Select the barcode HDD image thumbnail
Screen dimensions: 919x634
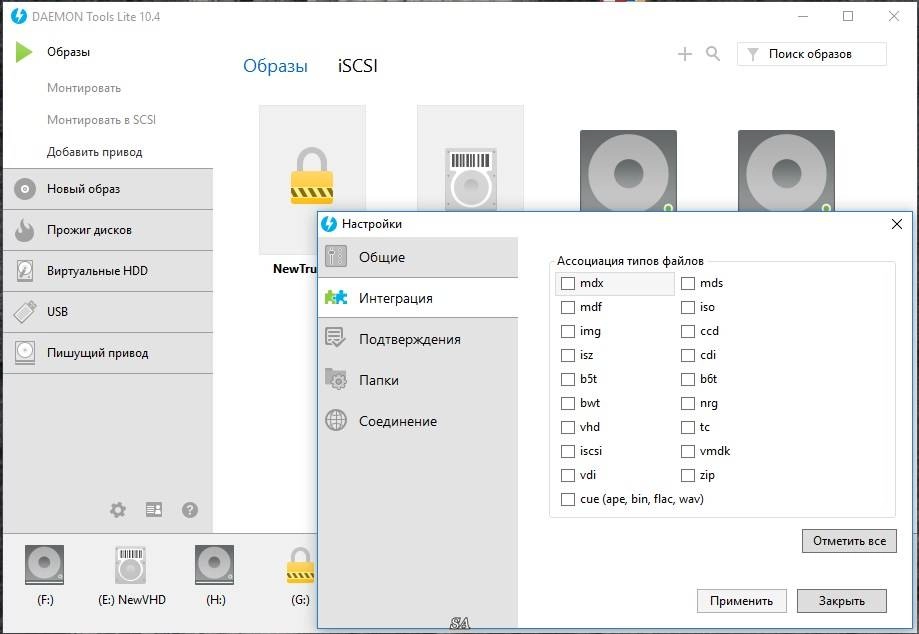click(x=470, y=158)
